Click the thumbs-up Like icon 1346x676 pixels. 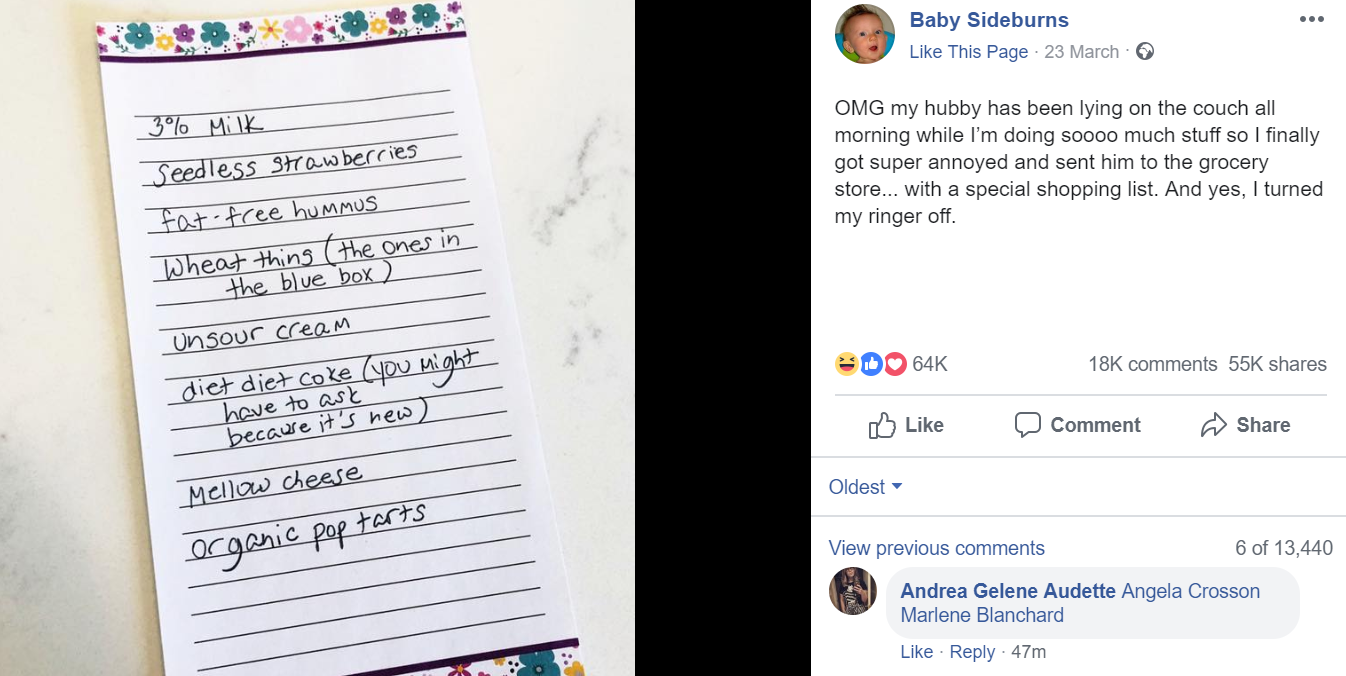pos(882,425)
